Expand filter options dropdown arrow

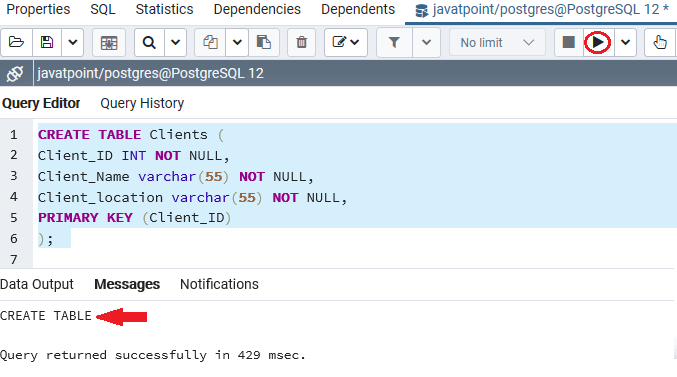(427, 42)
